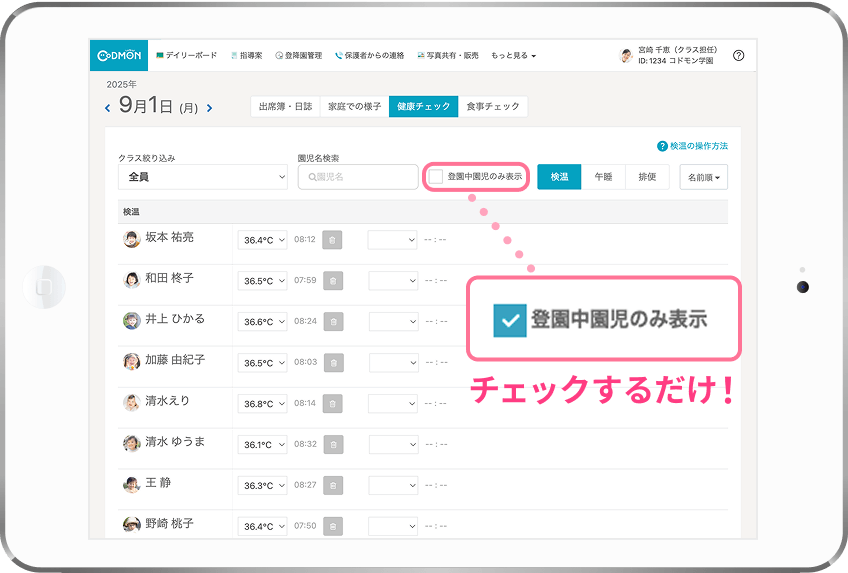The image size is (848, 573).
Task: Click trash icon in 和田 柊子 row
Action: click(332, 281)
